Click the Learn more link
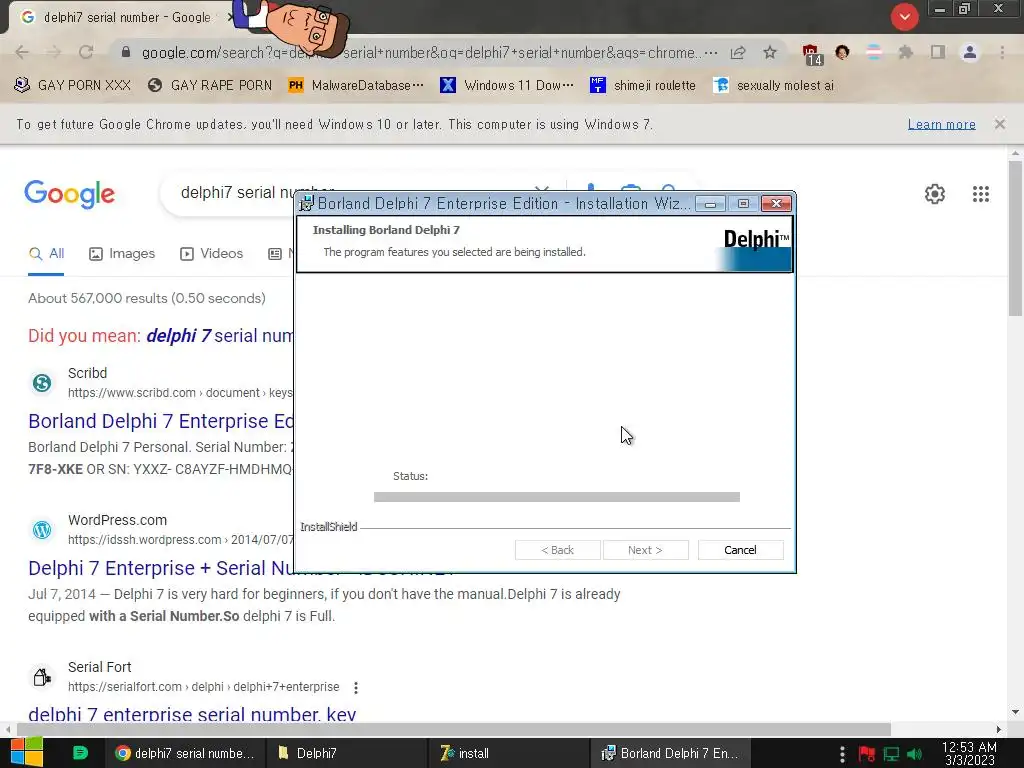 [941, 124]
